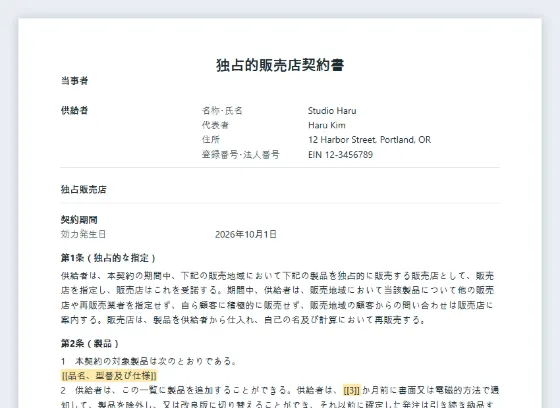
Task: Click the 第1条（独占的な指定）heading
Action: [109, 258]
